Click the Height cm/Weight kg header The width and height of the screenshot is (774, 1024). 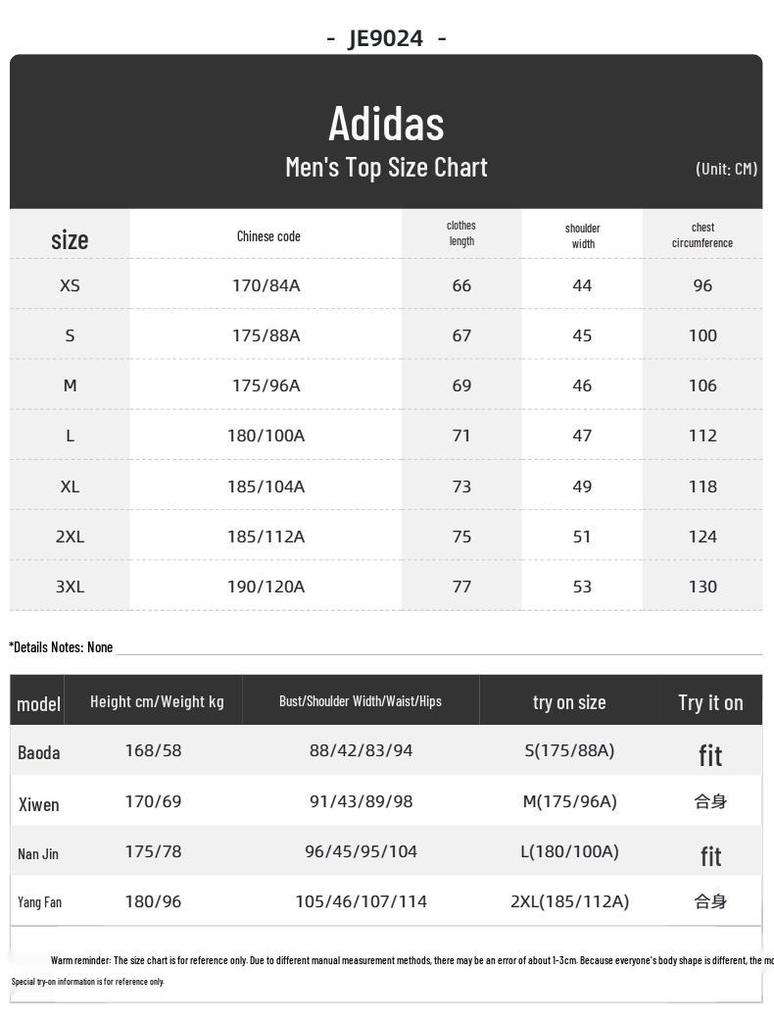coord(156,701)
